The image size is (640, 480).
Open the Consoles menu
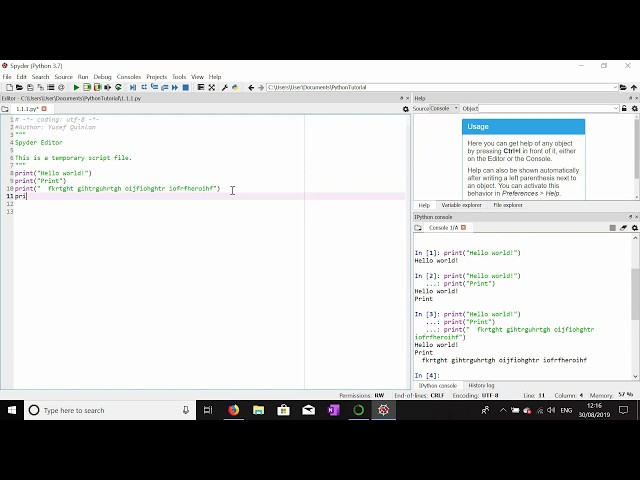click(x=129, y=77)
